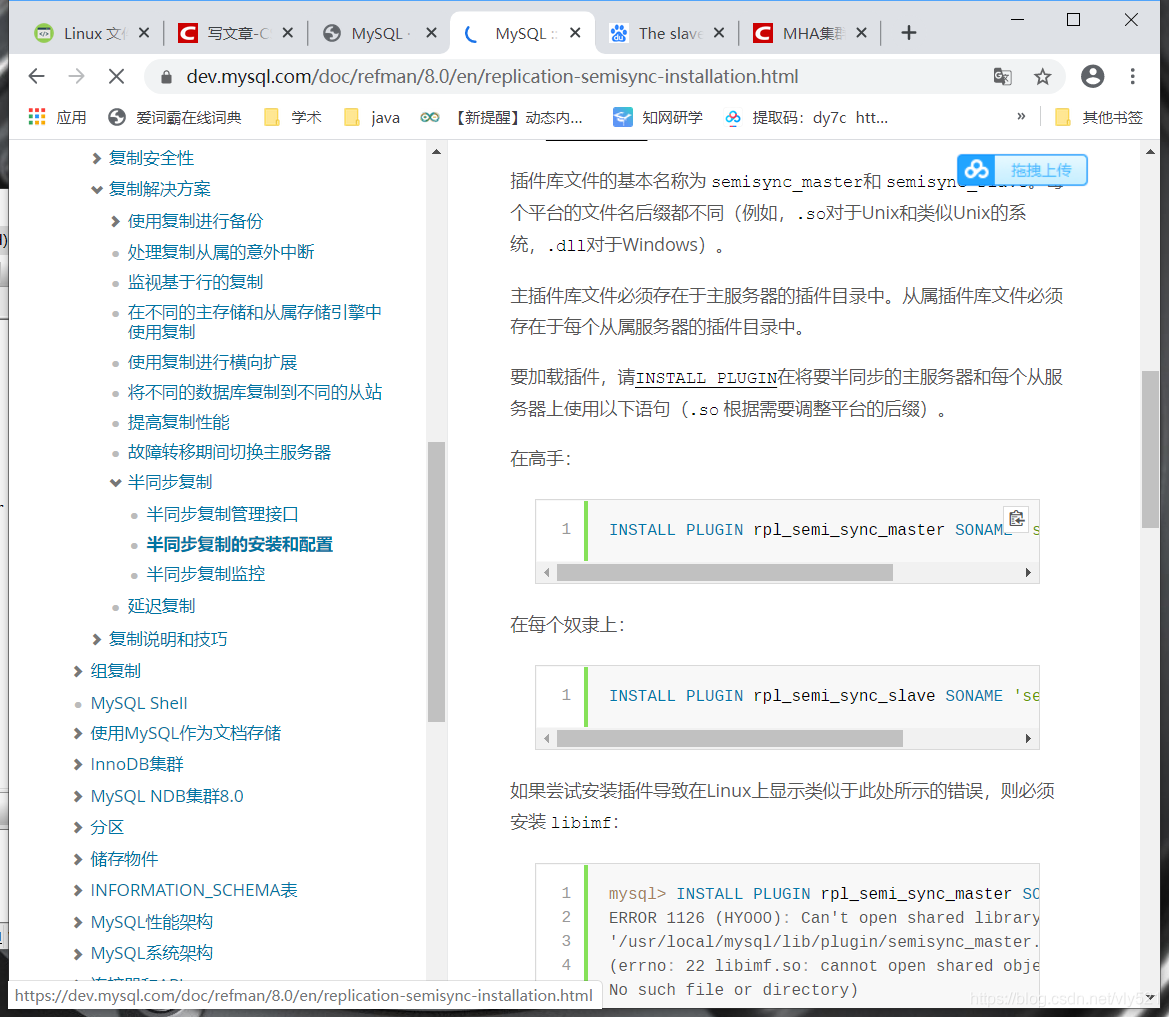This screenshot has width=1169, height=1017.
Task: Expand the InnoDB集群 tree node
Action: [78, 764]
